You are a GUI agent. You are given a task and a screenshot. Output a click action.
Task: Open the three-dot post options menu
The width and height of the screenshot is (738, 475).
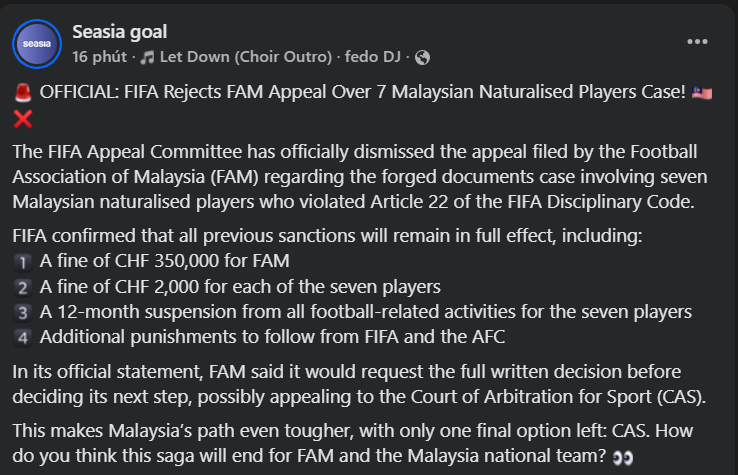[x=698, y=43]
